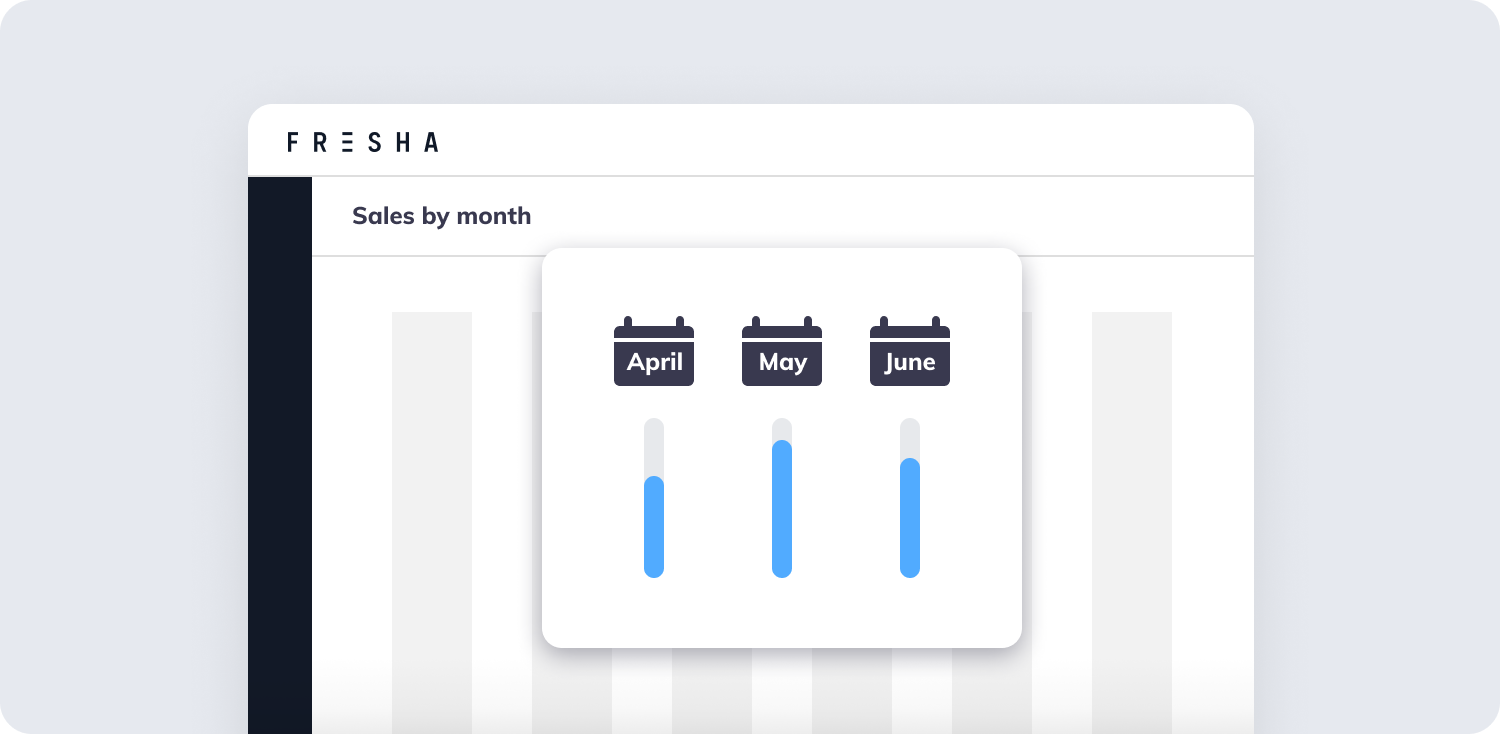Select the first gray background chart column

pyautogui.click(x=432, y=523)
